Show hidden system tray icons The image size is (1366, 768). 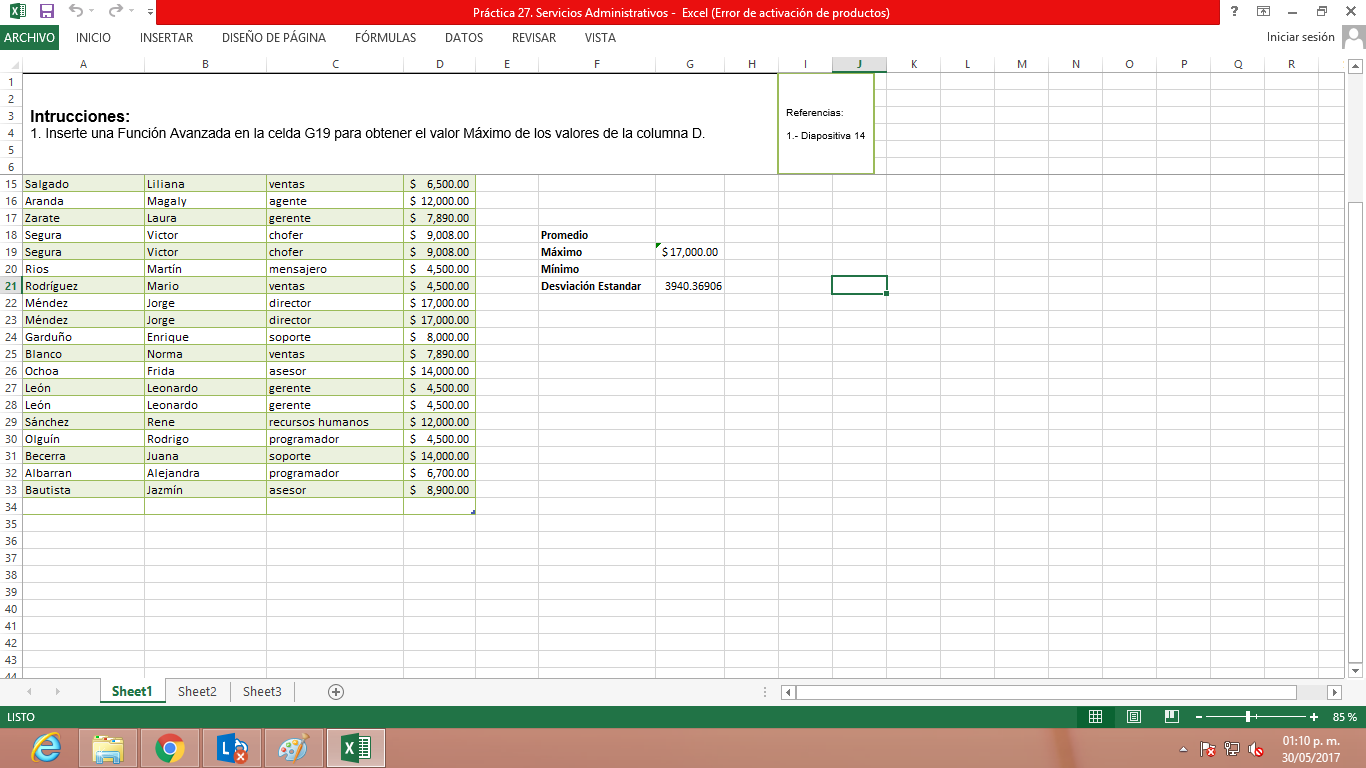(x=1184, y=749)
